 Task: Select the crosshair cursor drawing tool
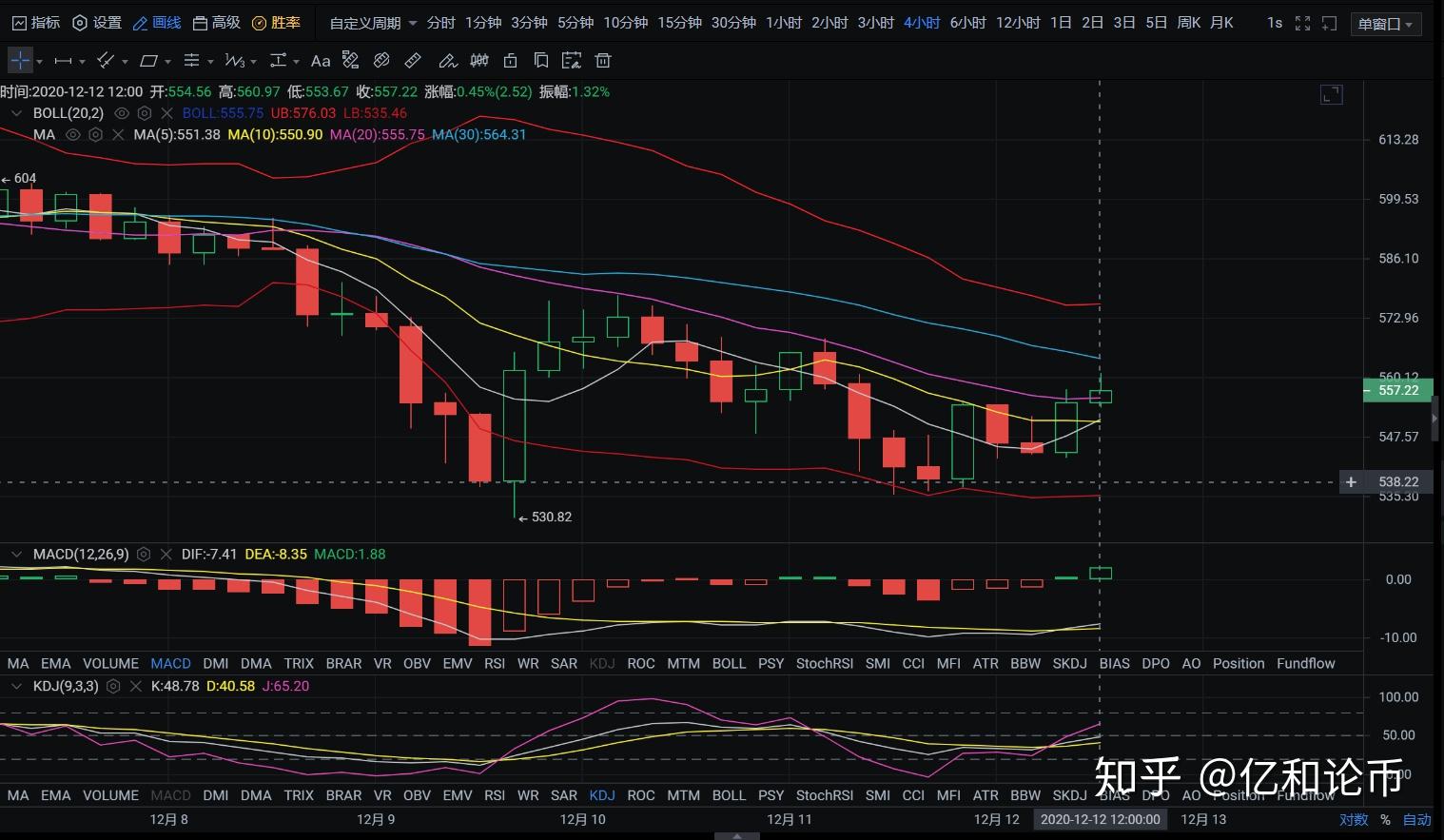tap(20, 61)
